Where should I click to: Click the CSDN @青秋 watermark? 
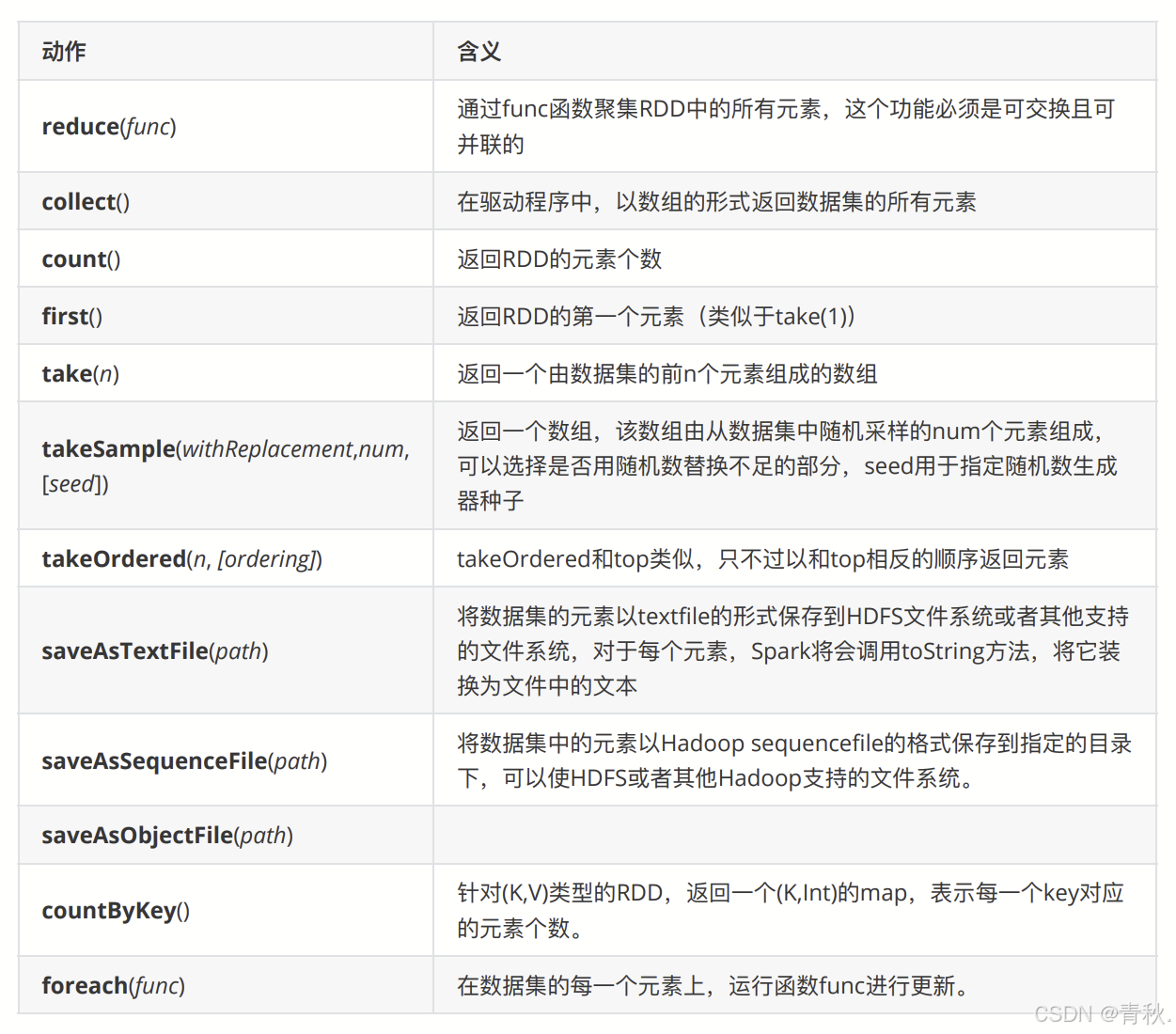(1101, 1013)
